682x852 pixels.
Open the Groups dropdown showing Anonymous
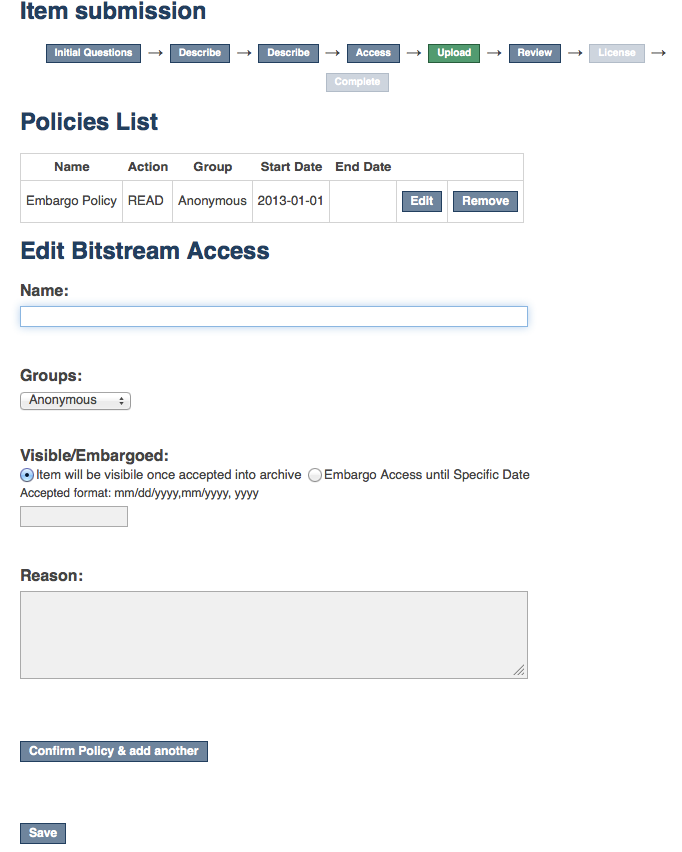coord(75,401)
